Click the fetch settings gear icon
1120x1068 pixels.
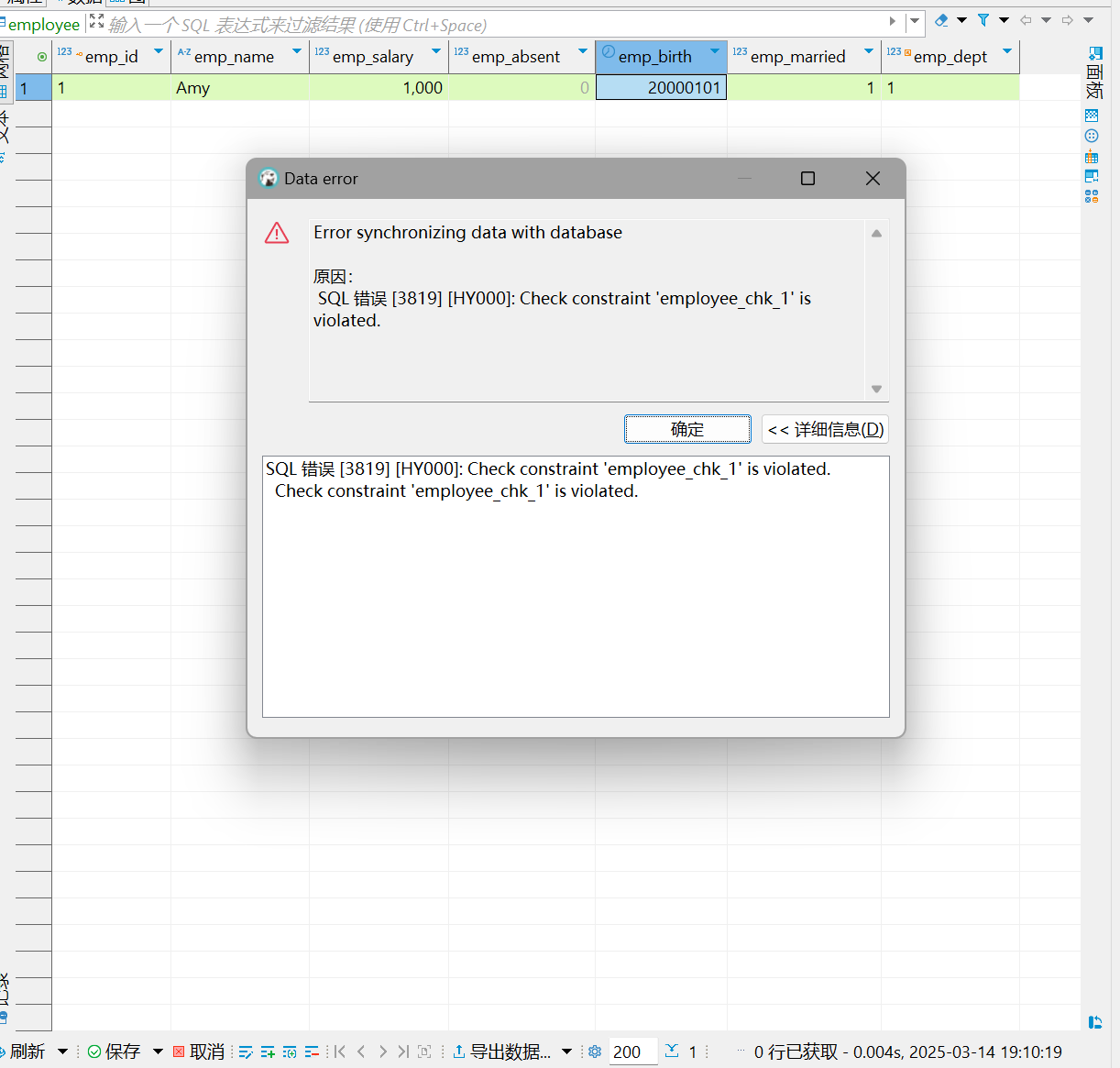(594, 1051)
